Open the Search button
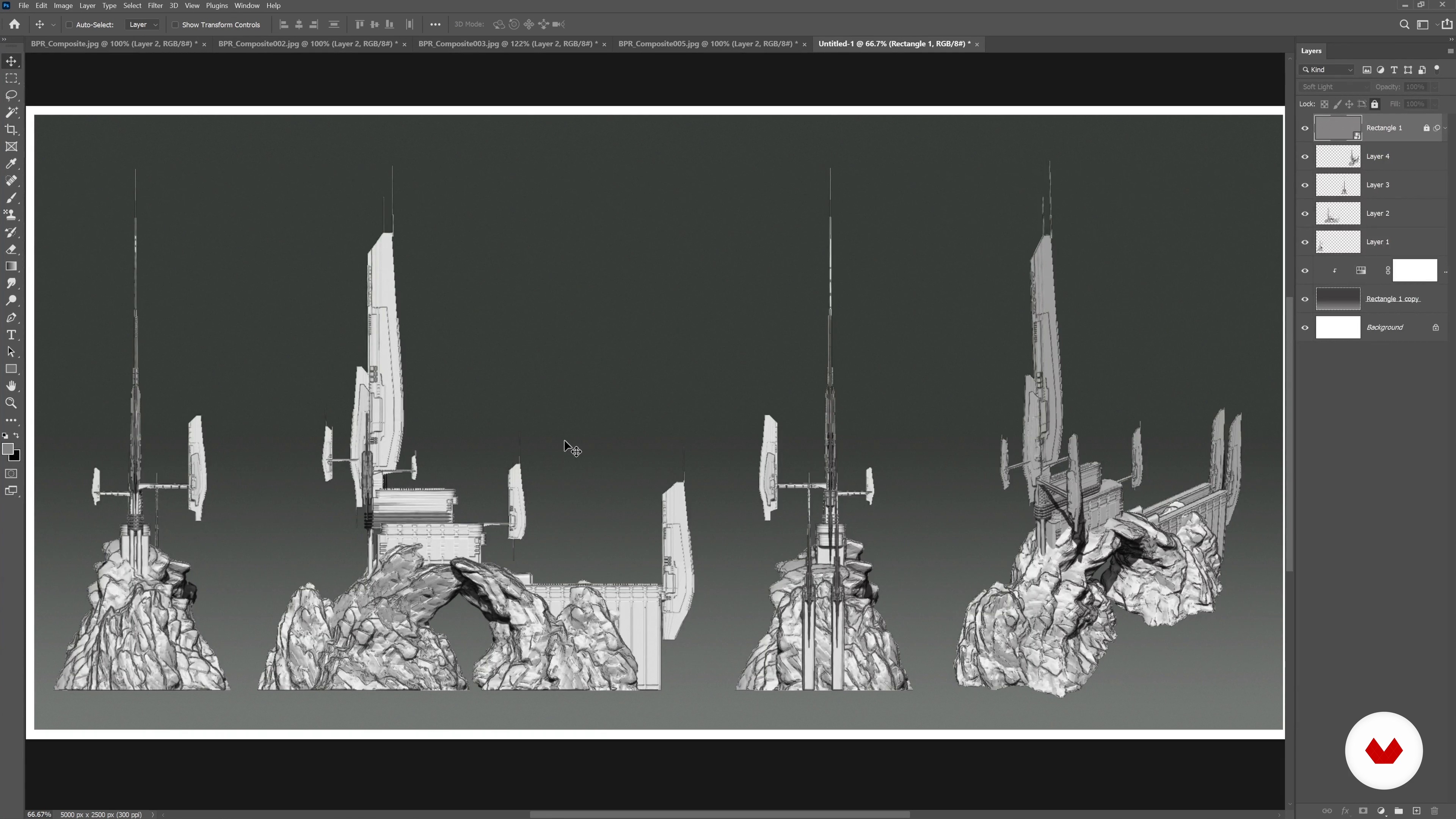This screenshot has height=819, width=1456. point(1404,24)
